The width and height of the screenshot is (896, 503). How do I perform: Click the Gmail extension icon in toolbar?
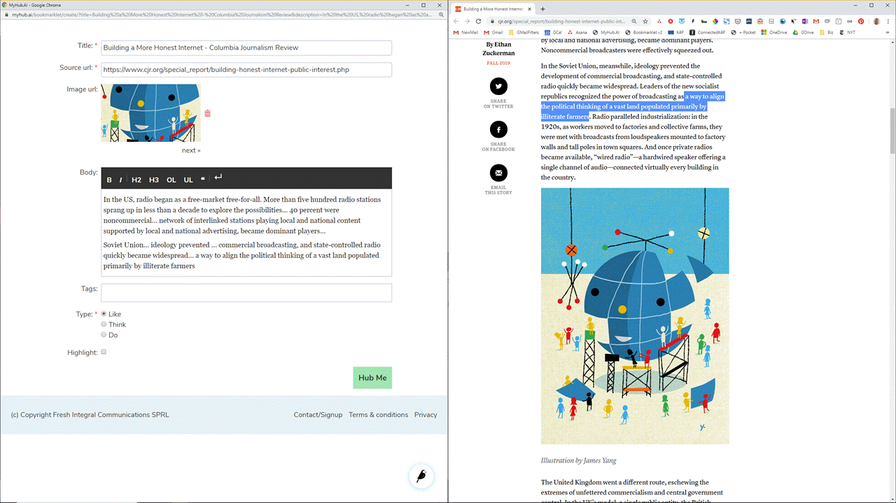[x=816, y=21]
